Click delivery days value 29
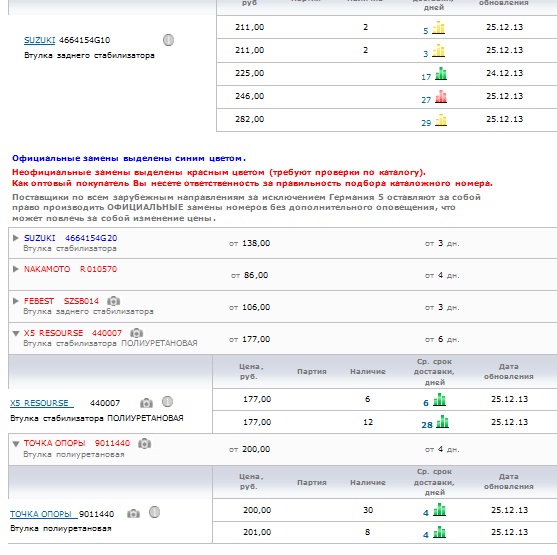 426,123
